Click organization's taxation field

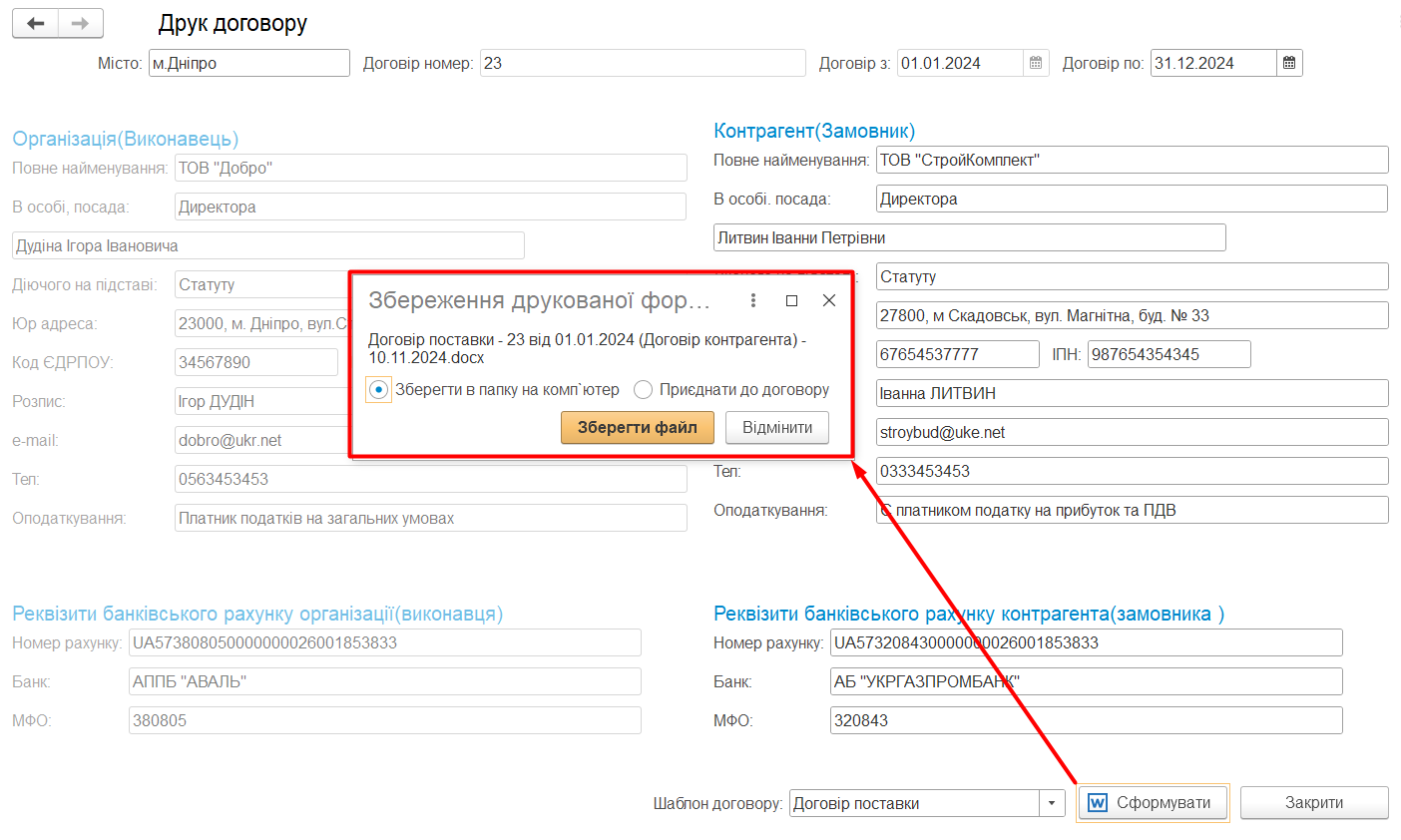(431, 518)
